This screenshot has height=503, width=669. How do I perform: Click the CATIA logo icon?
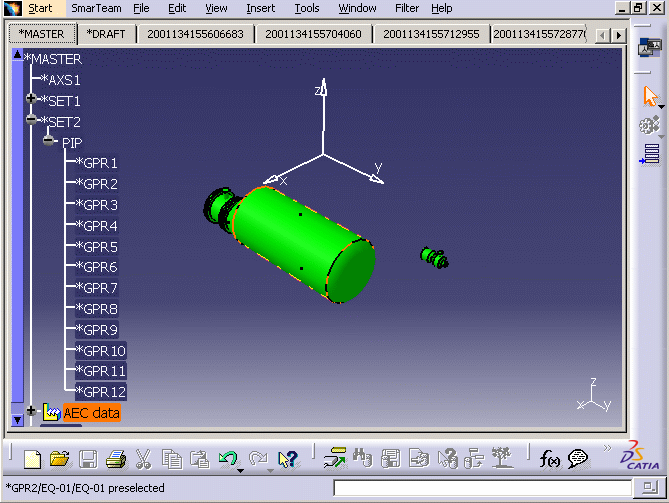[x=640, y=456]
